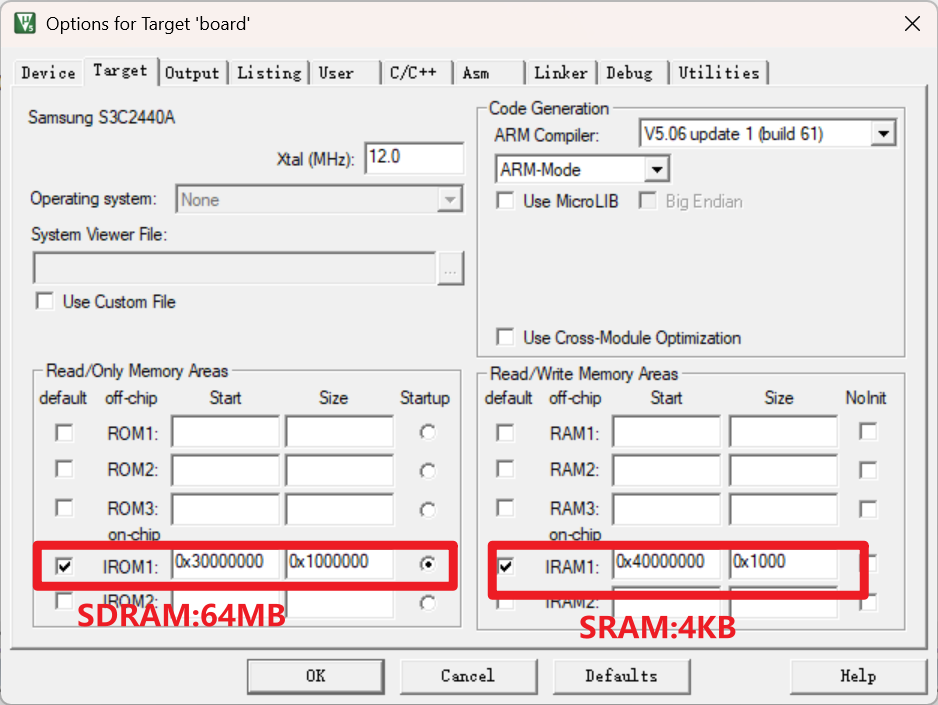Image resolution: width=938 pixels, height=705 pixels.
Task: Select ROM3 Startup radio button
Action: (427, 510)
